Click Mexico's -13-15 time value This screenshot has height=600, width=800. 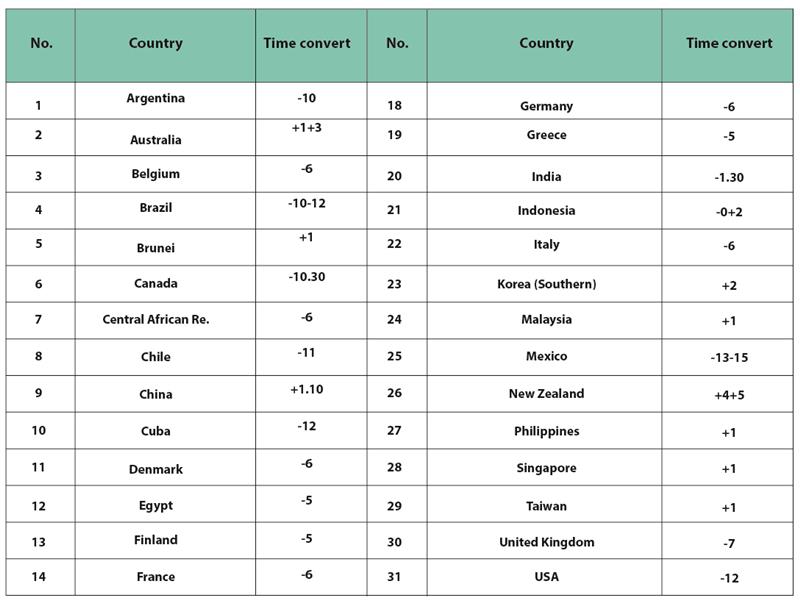[x=729, y=358]
